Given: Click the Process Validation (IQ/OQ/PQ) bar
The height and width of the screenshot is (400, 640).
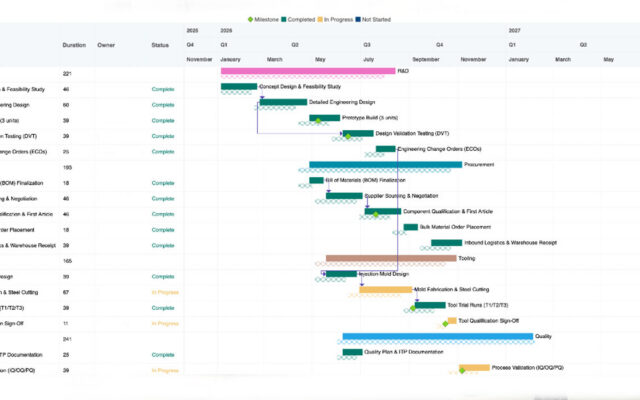Looking at the screenshot, I should point(474,368).
